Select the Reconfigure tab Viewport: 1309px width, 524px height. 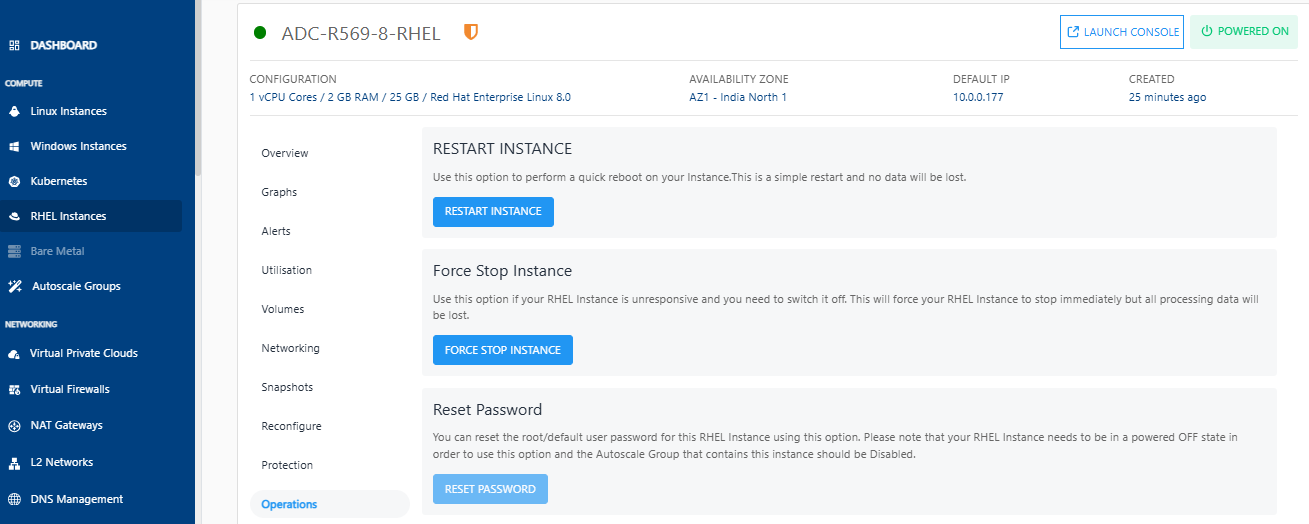point(292,426)
